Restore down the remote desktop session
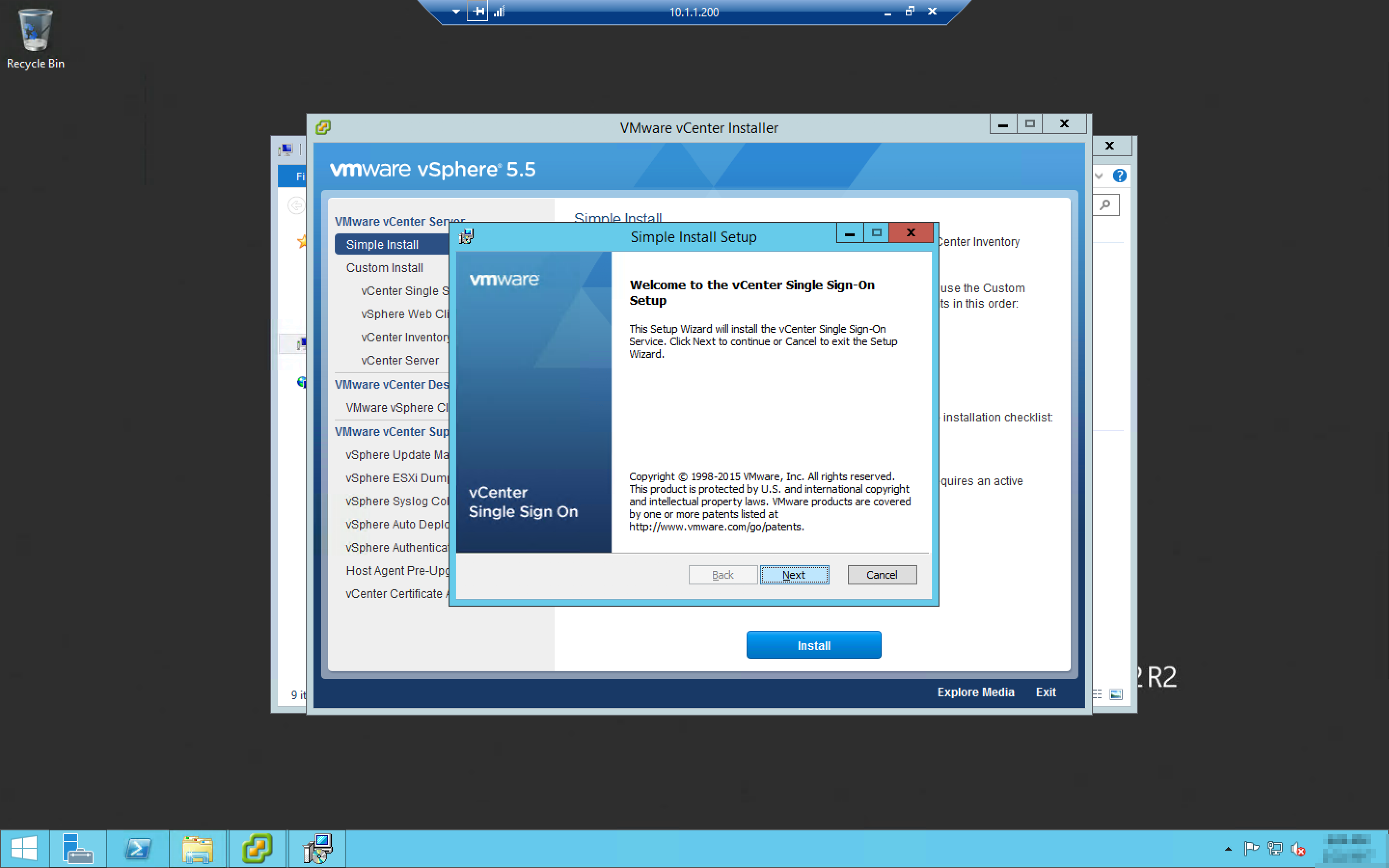The image size is (1389, 868). (x=910, y=11)
